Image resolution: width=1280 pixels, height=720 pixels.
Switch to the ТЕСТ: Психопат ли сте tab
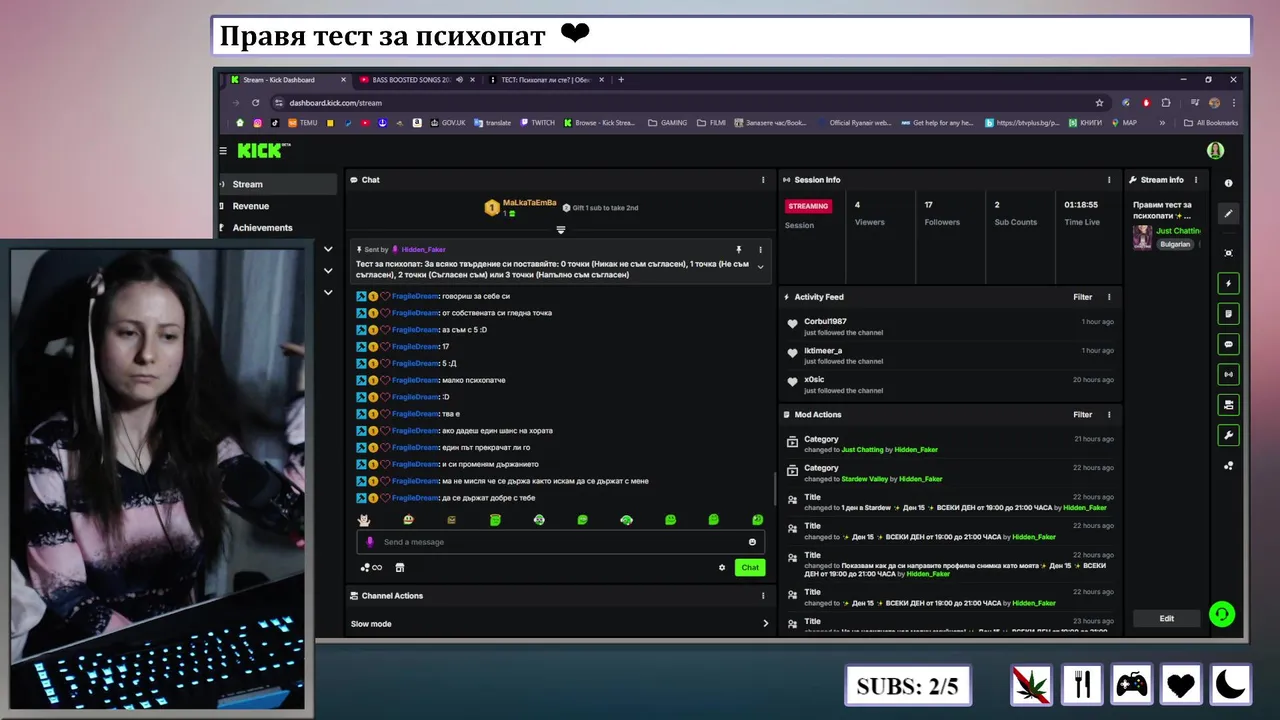[x=546, y=80]
